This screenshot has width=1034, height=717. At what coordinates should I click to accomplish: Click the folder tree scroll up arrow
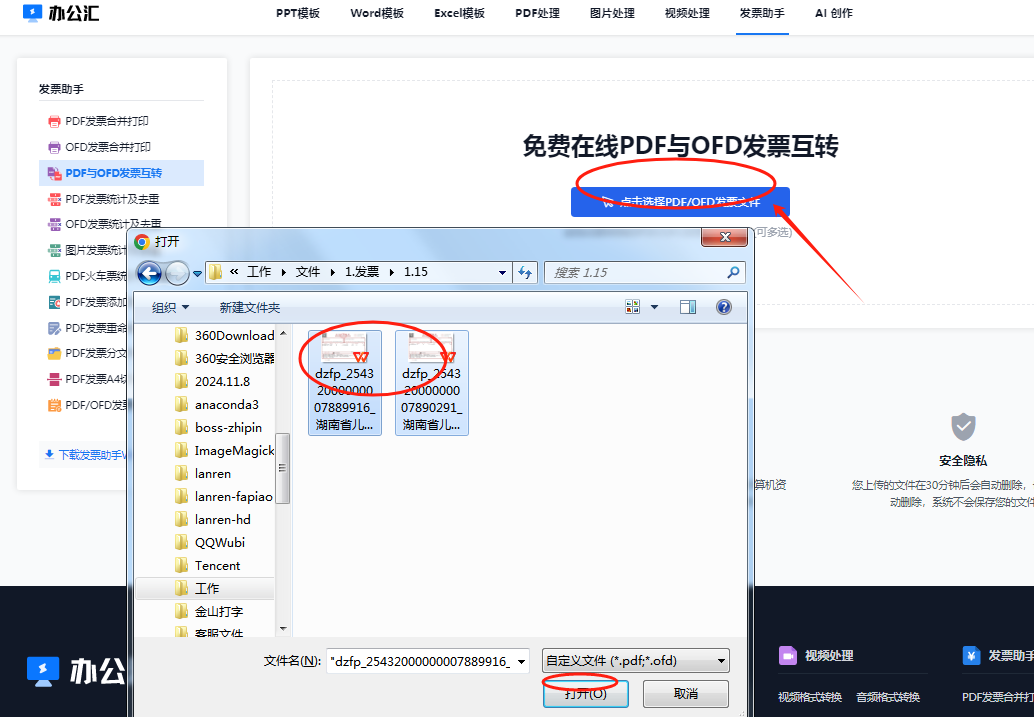pos(283,334)
